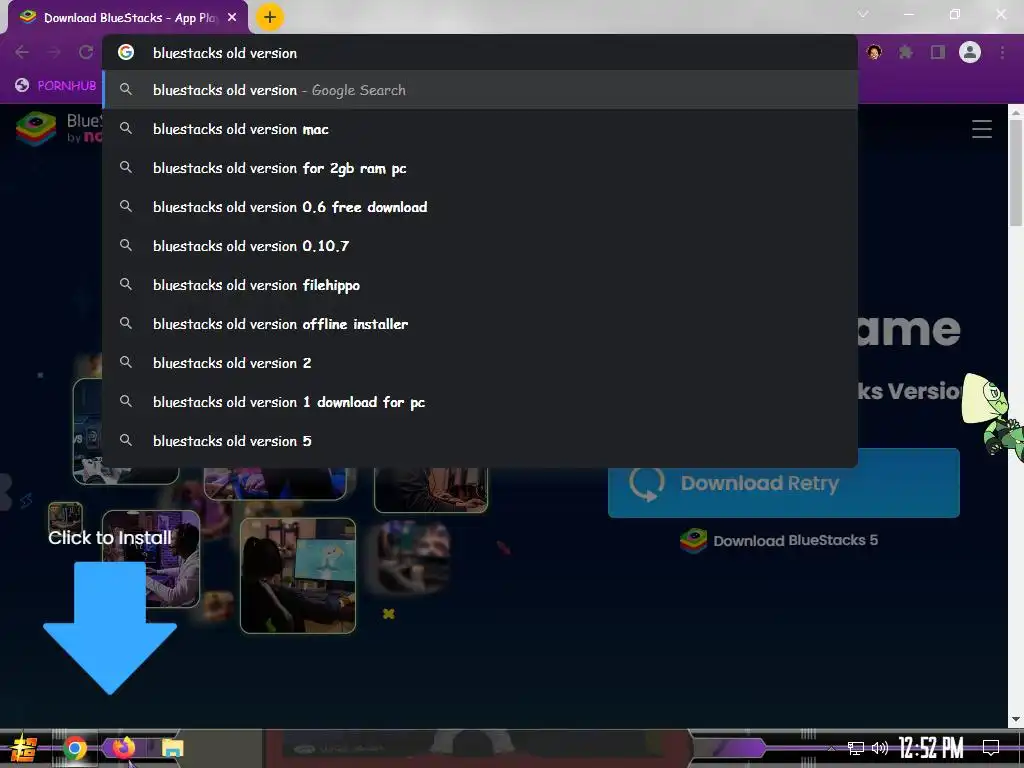Open the PORNHUB bookmark in bookmarks bar

click(x=56, y=86)
